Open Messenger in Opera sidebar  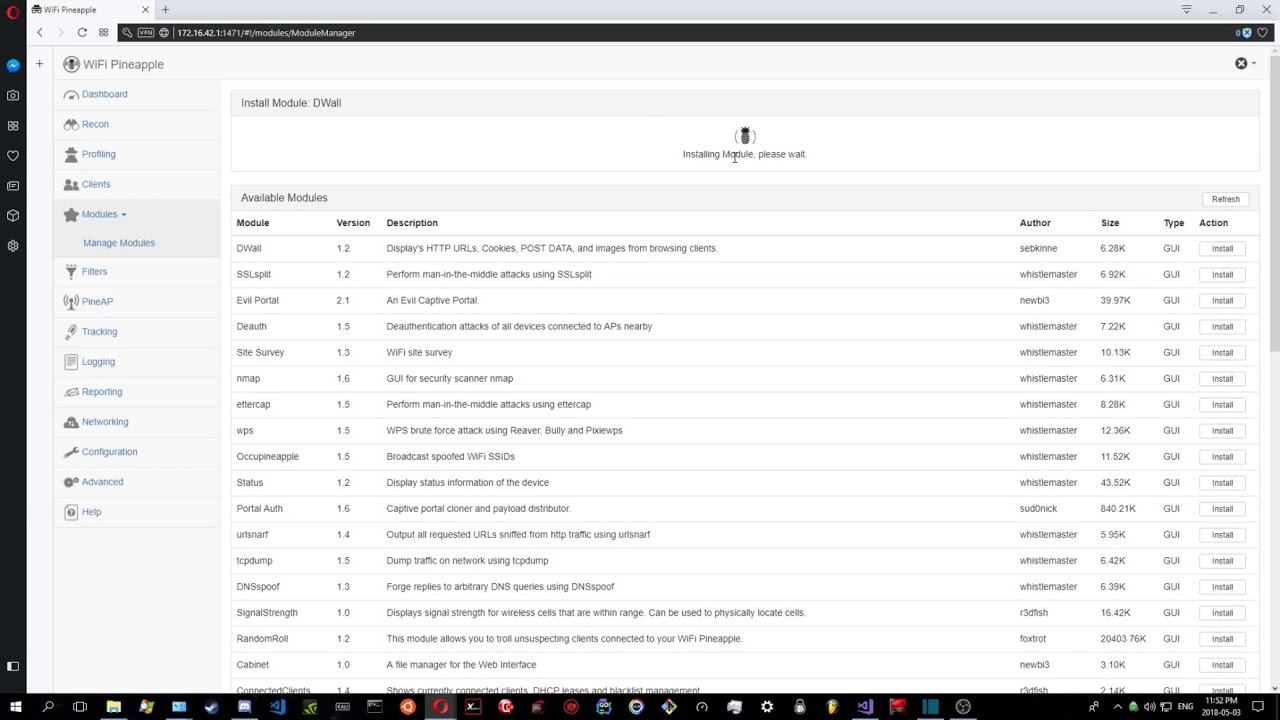click(13, 66)
